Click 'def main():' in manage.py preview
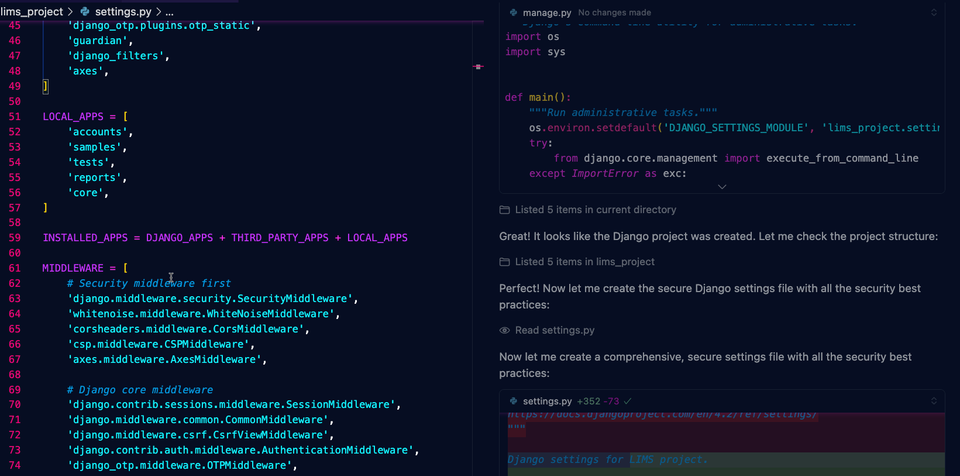Viewport: 960px width, 476px height. click(x=538, y=97)
